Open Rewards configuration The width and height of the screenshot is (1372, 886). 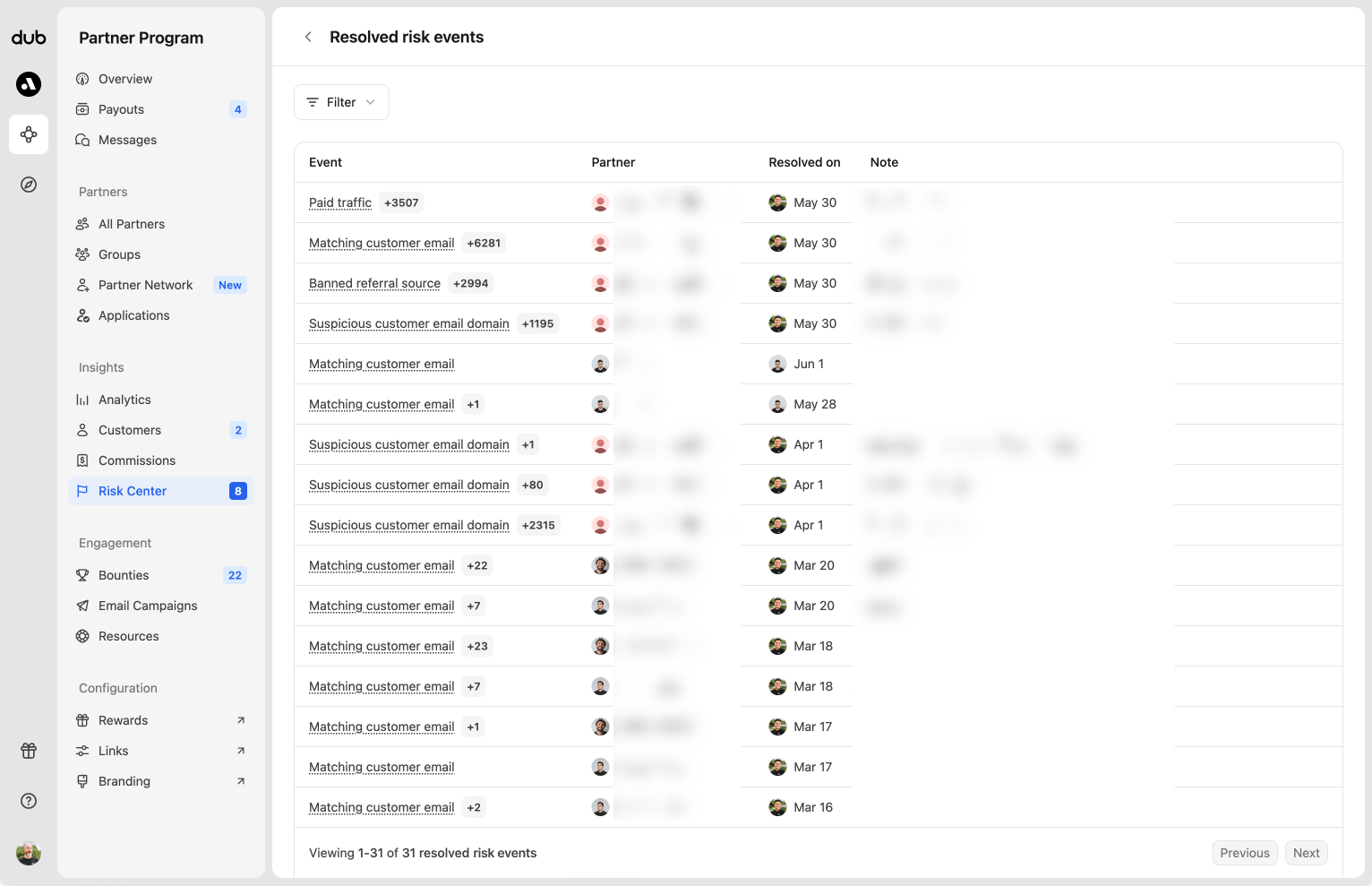pyautogui.click(x=161, y=720)
